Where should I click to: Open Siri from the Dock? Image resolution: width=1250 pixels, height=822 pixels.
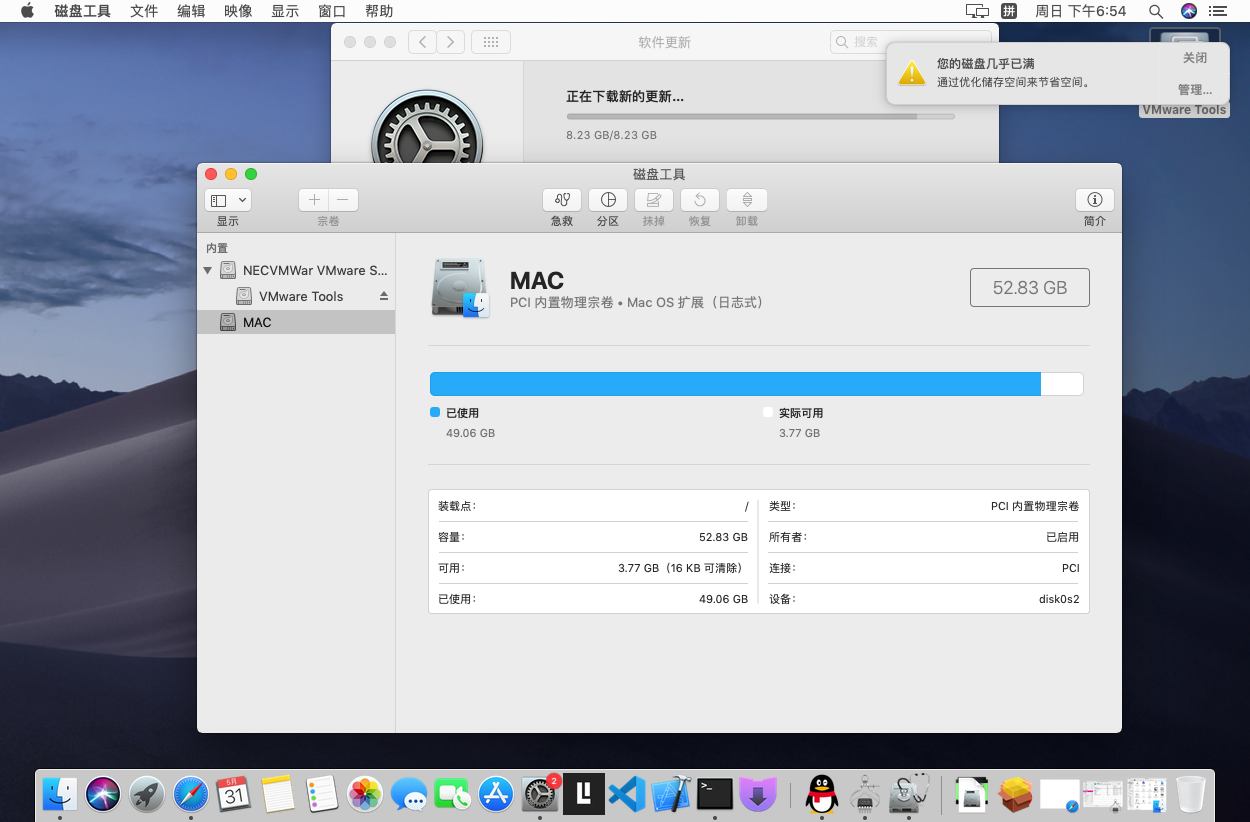pyautogui.click(x=103, y=794)
